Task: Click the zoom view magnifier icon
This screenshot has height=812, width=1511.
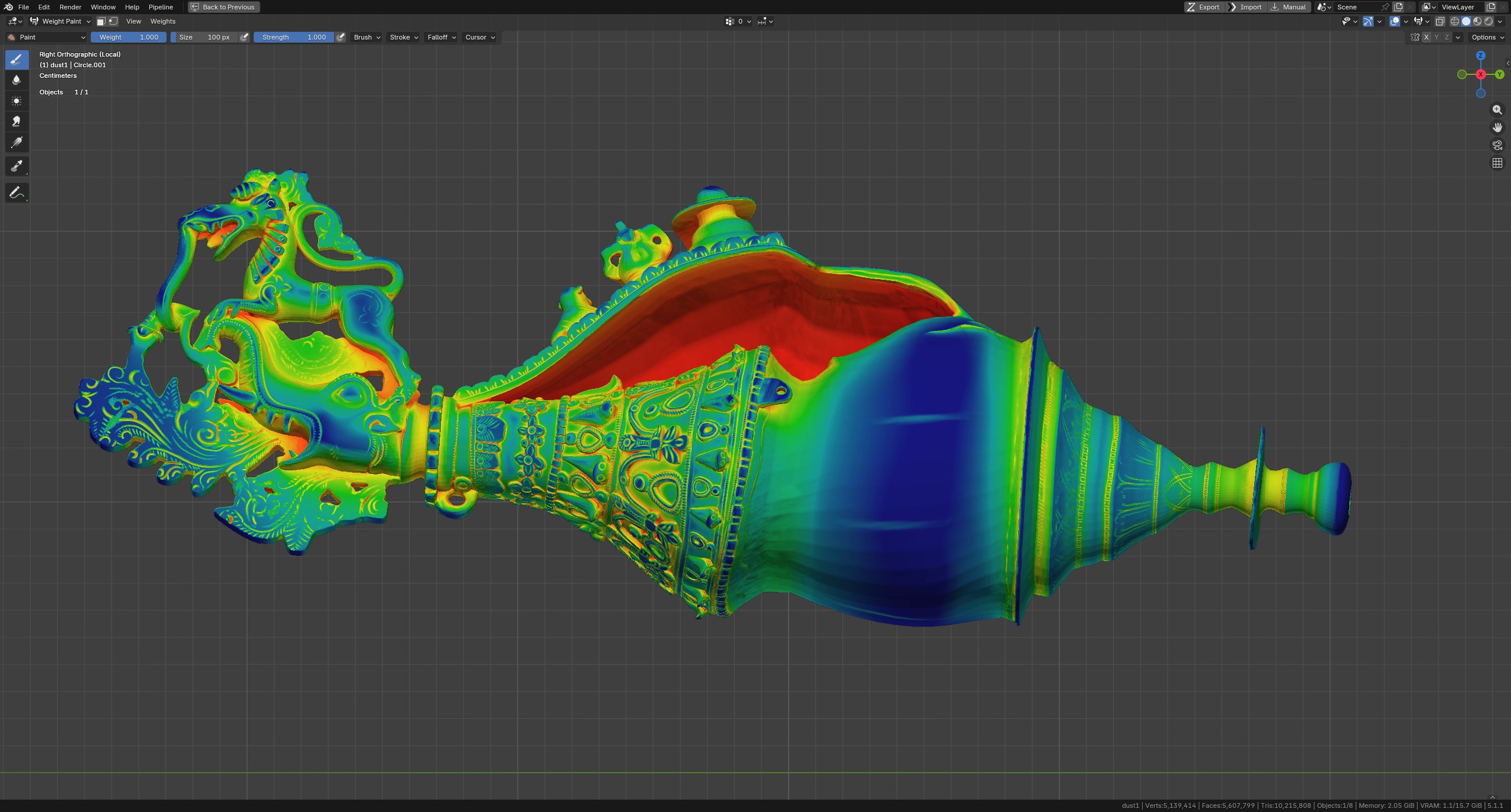Action: click(x=1497, y=110)
